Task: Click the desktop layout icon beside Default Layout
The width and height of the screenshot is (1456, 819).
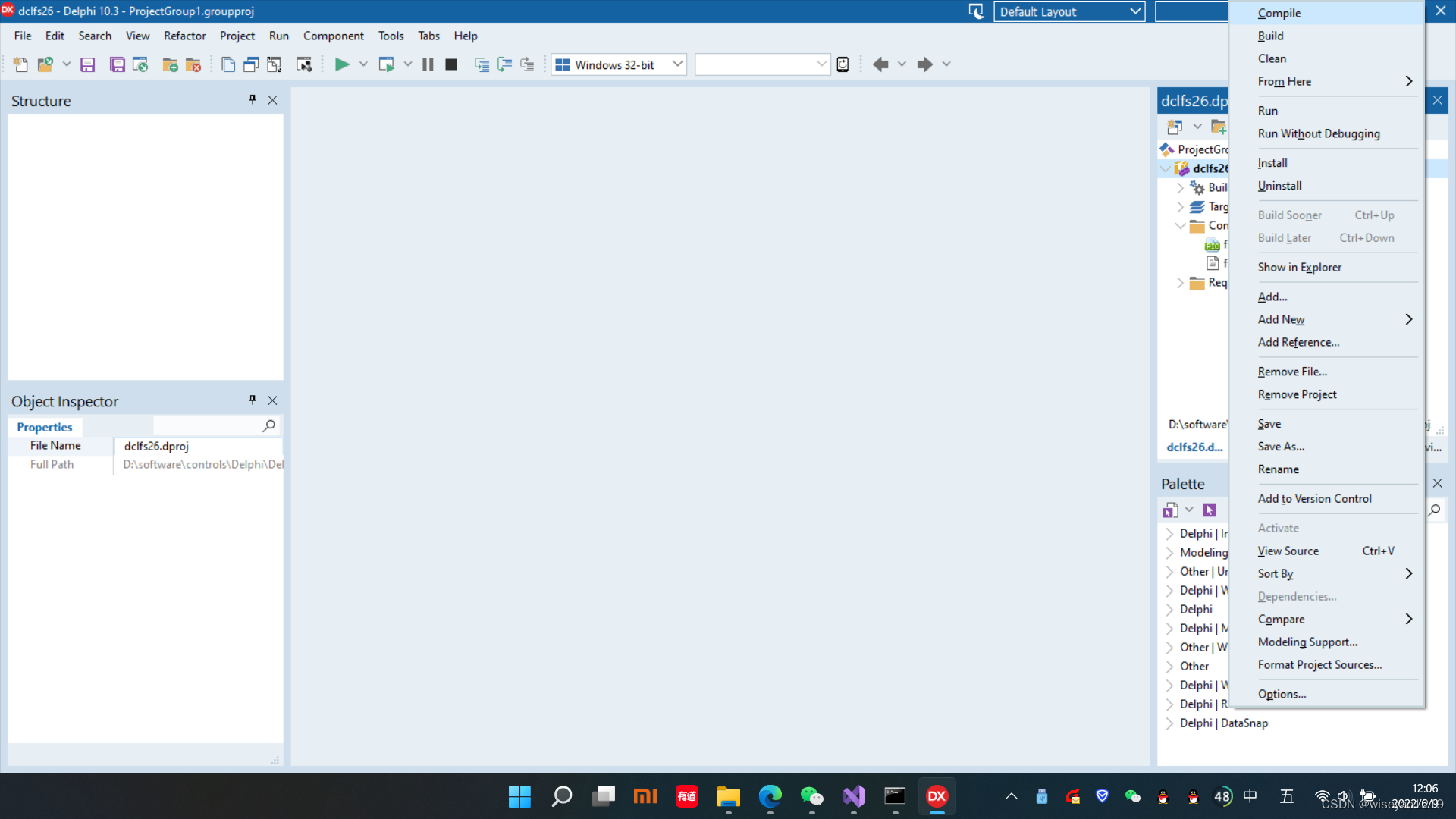Action: click(976, 11)
